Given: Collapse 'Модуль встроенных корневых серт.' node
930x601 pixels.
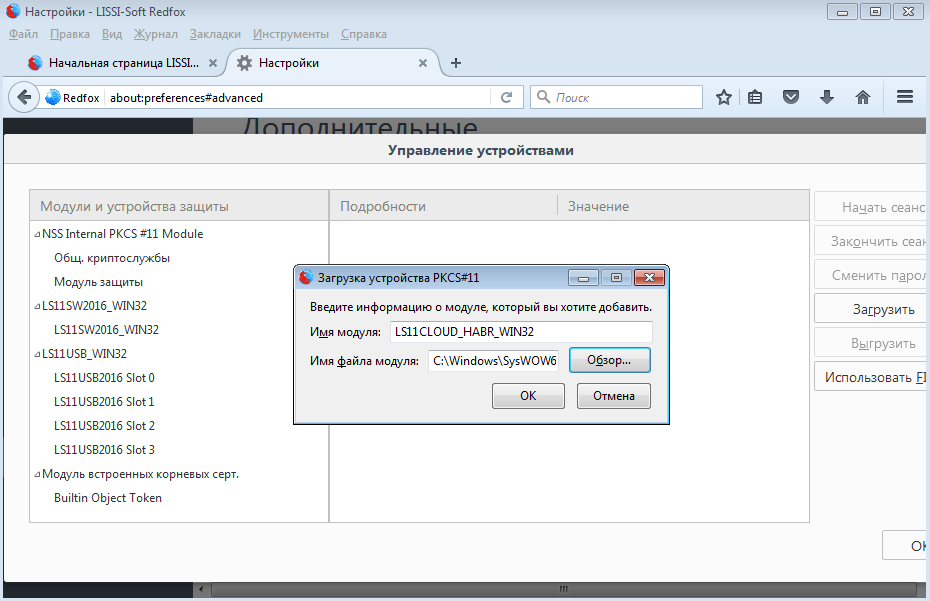Looking at the screenshot, I should pos(37,474).
